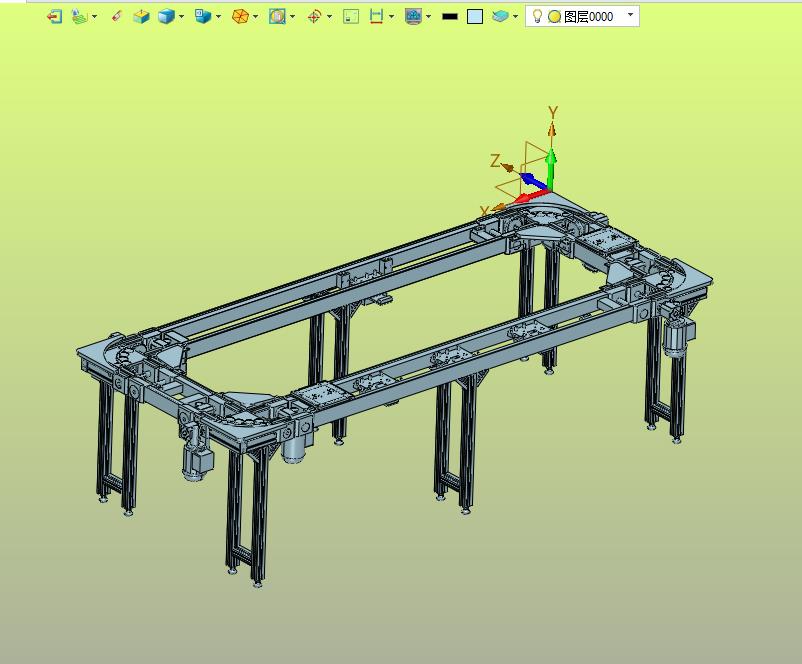The image size is (802, 664).
Task: Click the green sketch layers icon
Action: pos(79,17)
